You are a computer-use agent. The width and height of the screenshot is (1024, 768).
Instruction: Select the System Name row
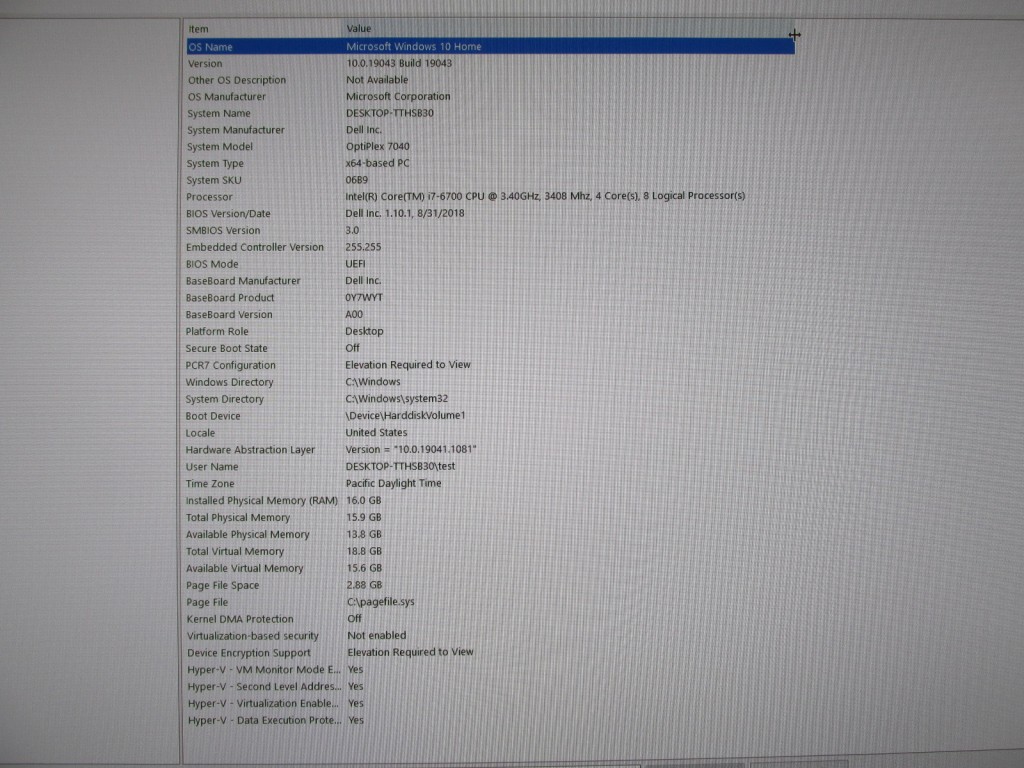click(490, 113)
